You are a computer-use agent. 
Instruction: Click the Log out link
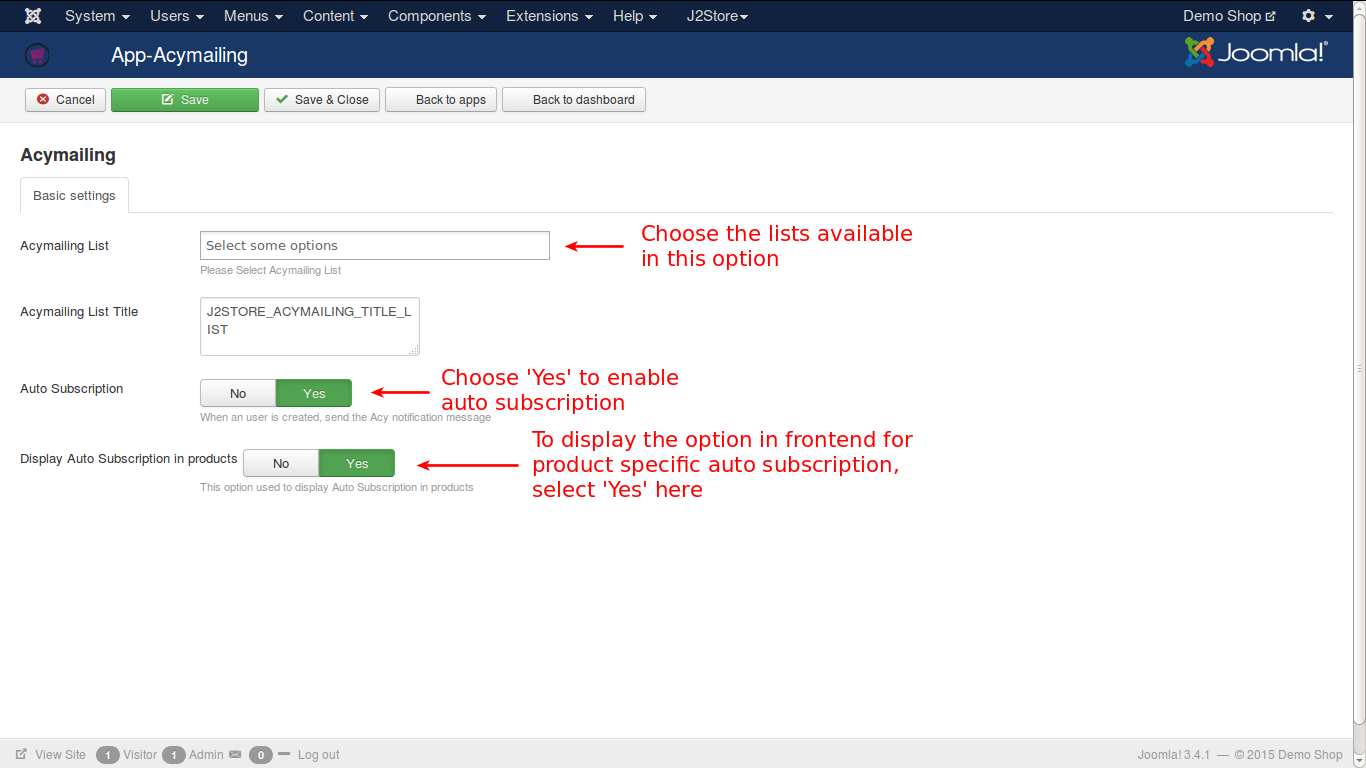[x=318, y=755]
